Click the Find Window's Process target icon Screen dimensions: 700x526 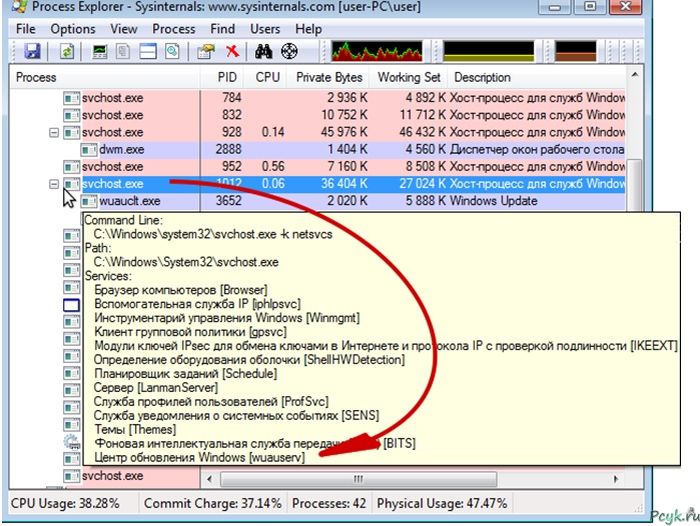[289, 52]
